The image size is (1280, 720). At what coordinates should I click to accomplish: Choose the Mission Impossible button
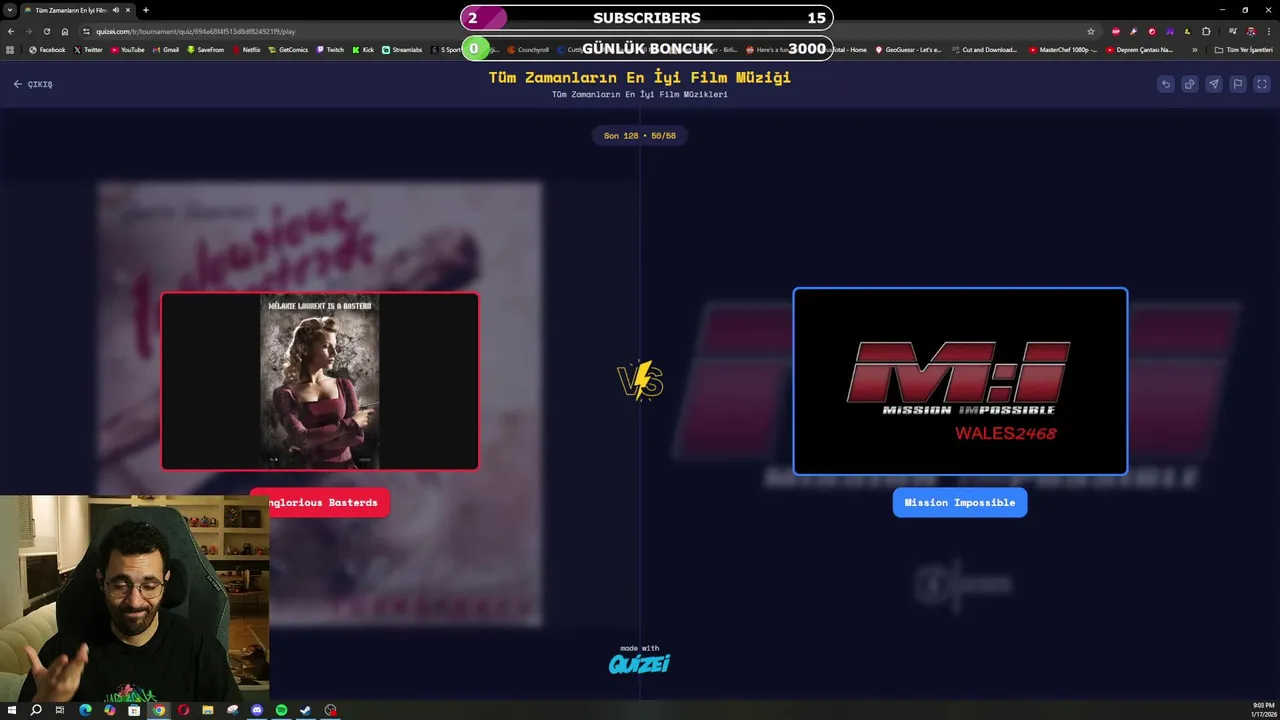(960, 502)
